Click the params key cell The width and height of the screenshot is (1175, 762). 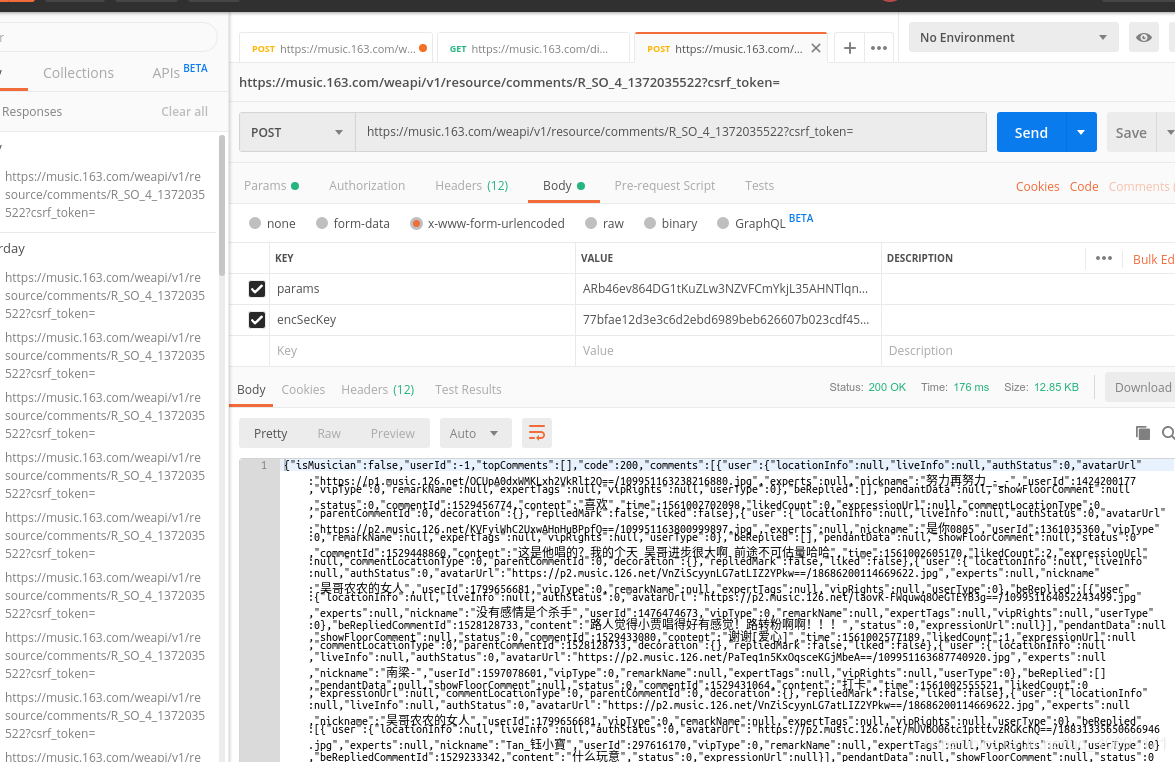(422, 288)
